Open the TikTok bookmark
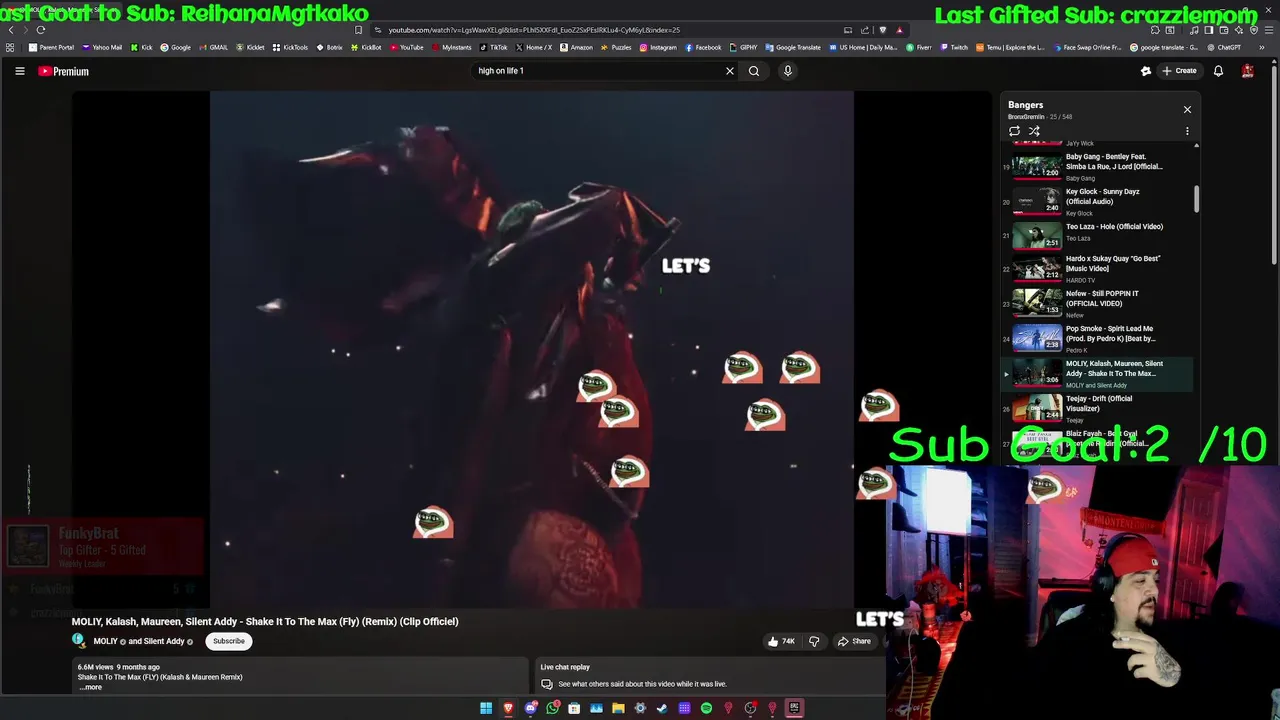 coord(493,47)
